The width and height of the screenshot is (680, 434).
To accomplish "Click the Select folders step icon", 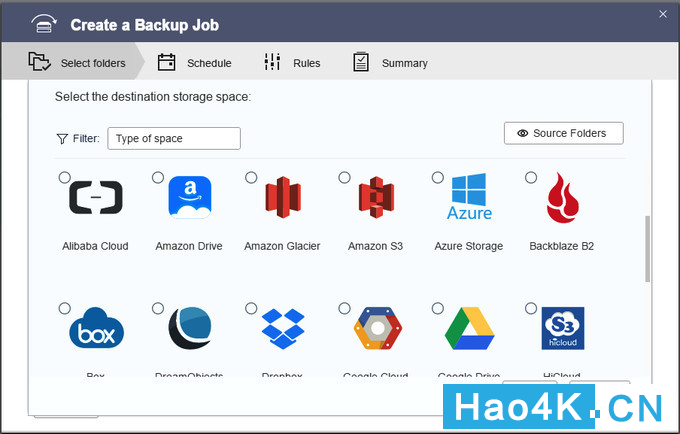I will [39, 62].
